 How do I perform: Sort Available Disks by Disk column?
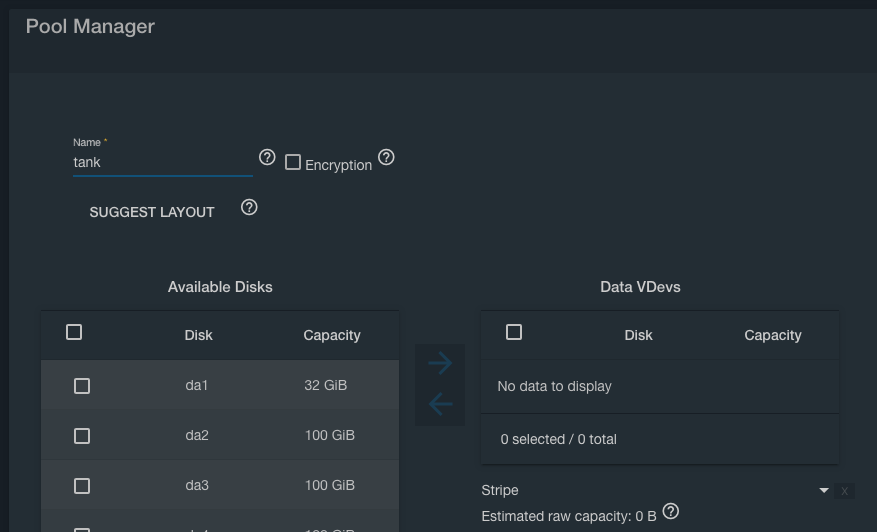tap(198, 335)
